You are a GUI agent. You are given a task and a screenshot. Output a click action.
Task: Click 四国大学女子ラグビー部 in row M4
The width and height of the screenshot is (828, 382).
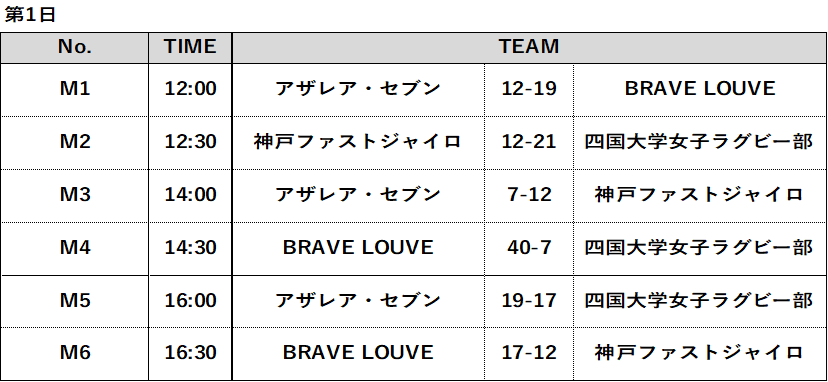699,247
